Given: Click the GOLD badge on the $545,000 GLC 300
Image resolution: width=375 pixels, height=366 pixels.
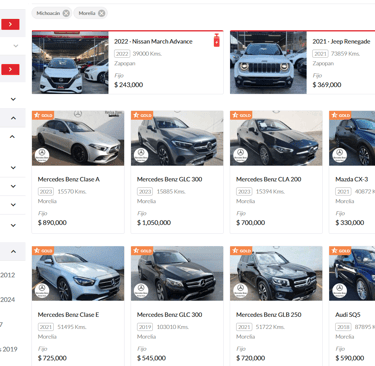Looking at the screenshot, I should click(142, 250).
